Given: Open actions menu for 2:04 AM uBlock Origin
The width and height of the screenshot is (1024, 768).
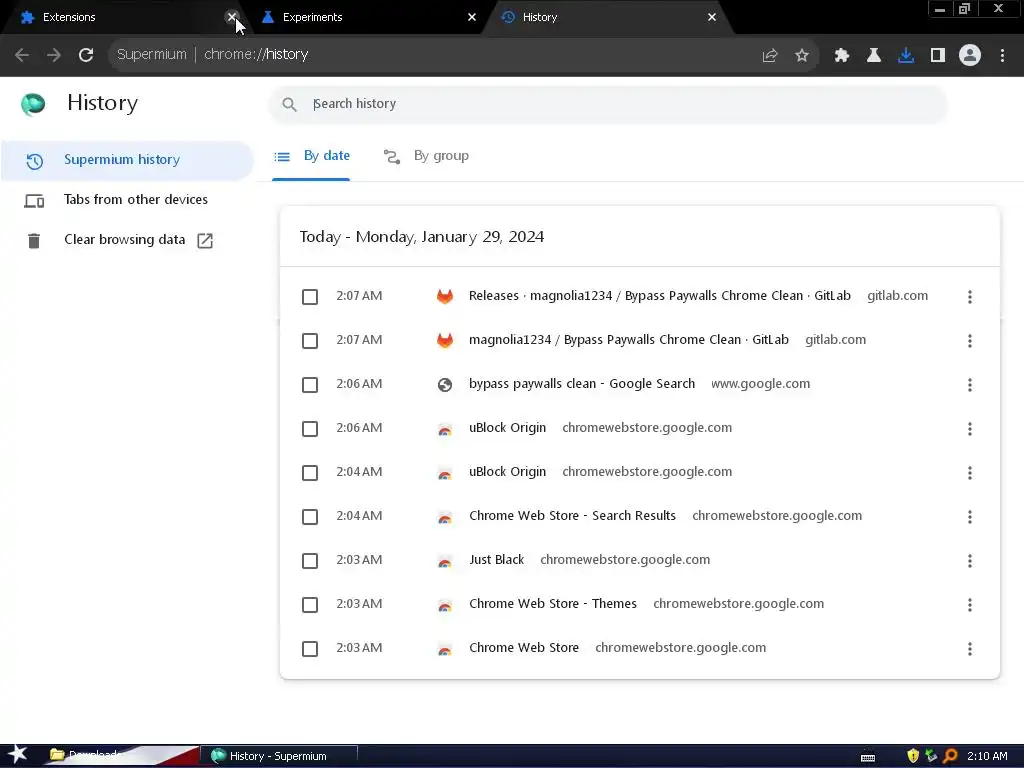Looking at the screenshot, I should [x=970, y=473].
